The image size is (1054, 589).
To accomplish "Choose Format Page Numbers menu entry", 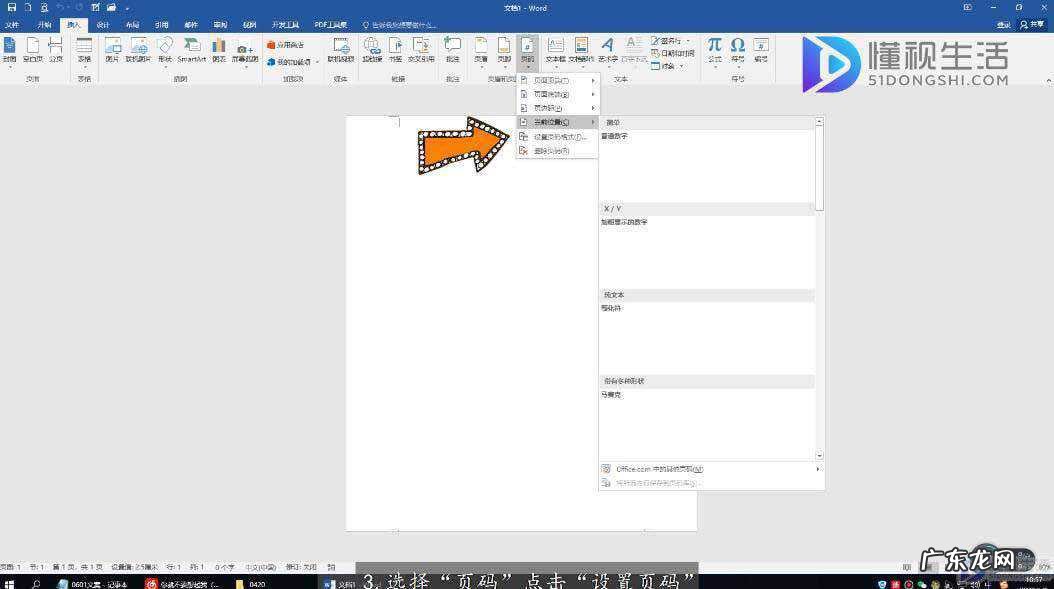I will point(558,136).
